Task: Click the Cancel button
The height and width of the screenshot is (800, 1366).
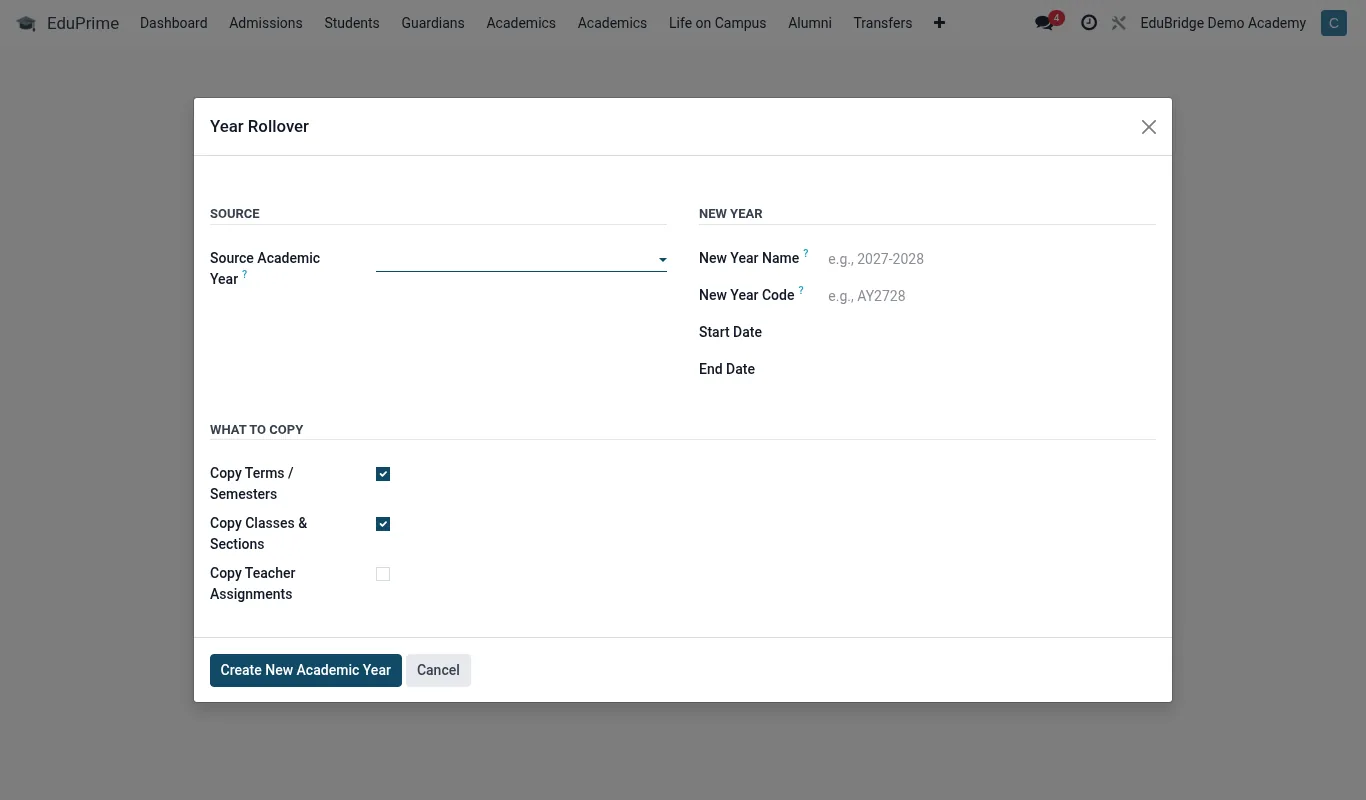Action: 438,670
